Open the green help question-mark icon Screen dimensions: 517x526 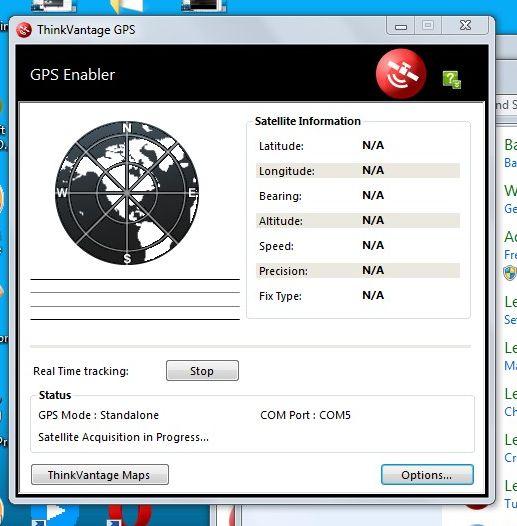click(452, 80)
